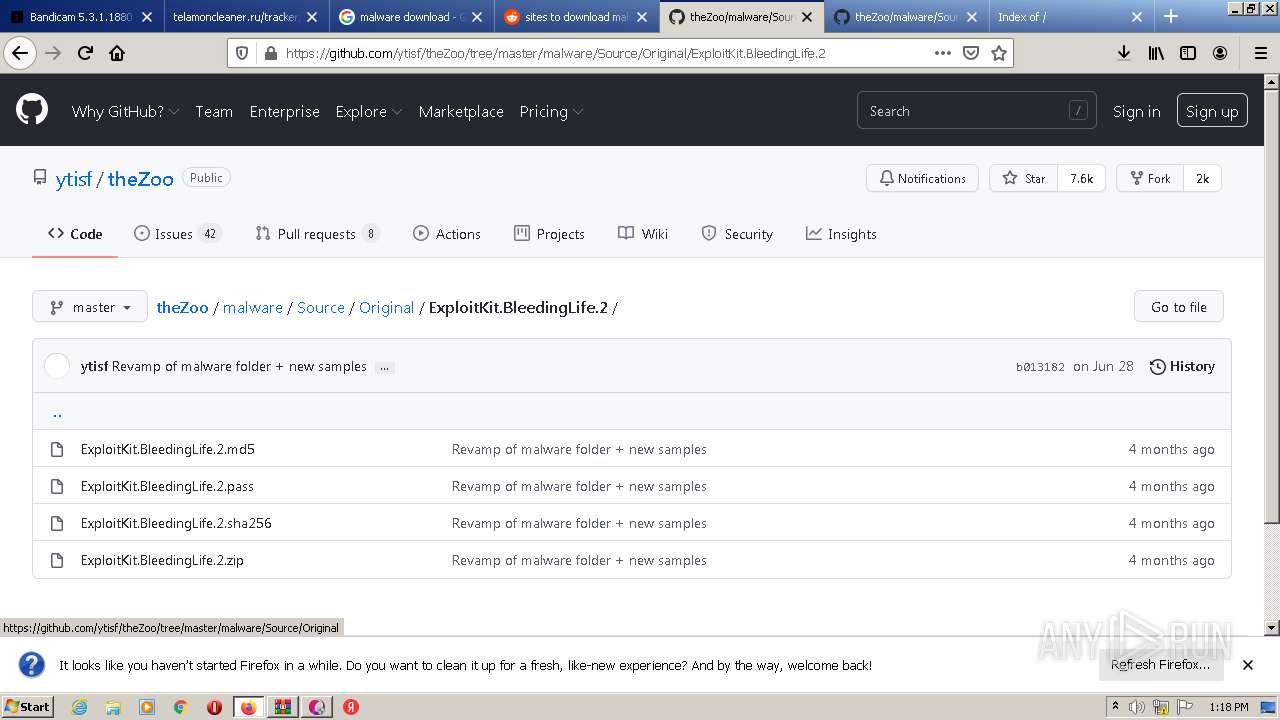Fork the repository
Screen dimensions: 1280x720
[x=1150, y=178]
